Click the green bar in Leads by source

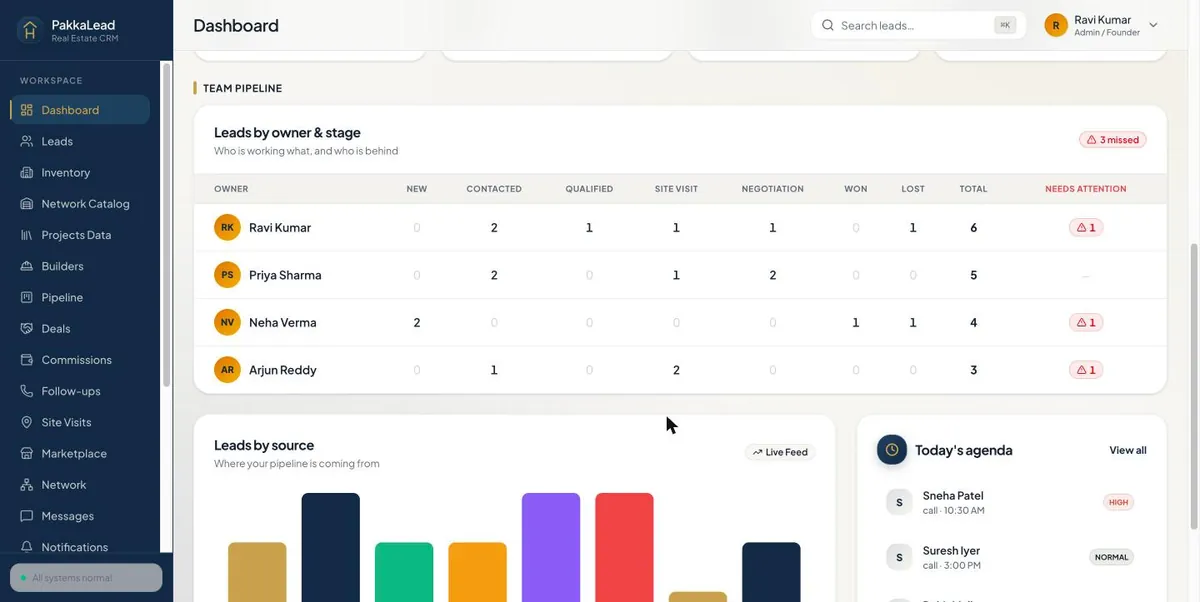coord(404,572)
